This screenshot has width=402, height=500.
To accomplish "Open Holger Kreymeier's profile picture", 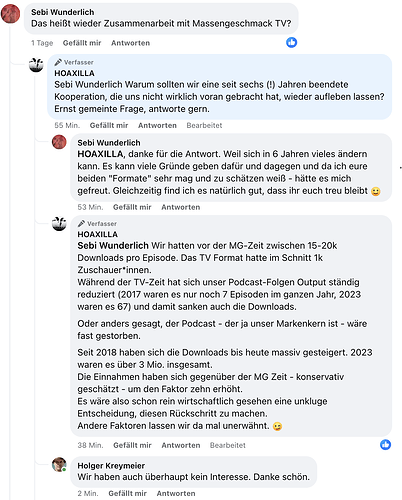I will (59, 464).
